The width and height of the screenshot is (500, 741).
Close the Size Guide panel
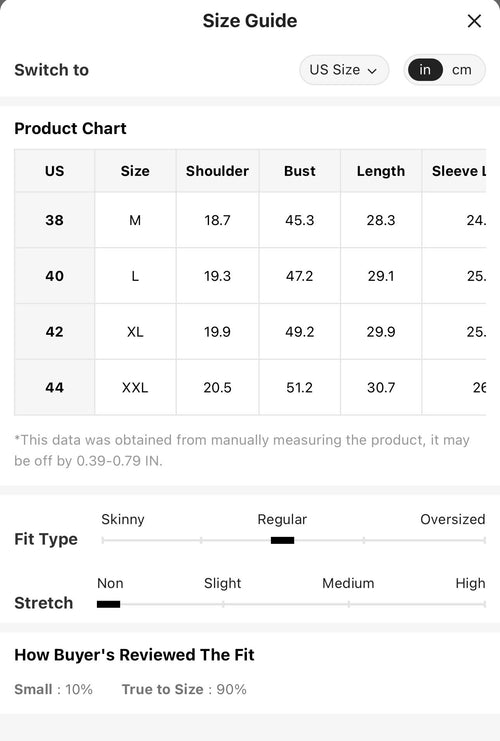[474, 21]
